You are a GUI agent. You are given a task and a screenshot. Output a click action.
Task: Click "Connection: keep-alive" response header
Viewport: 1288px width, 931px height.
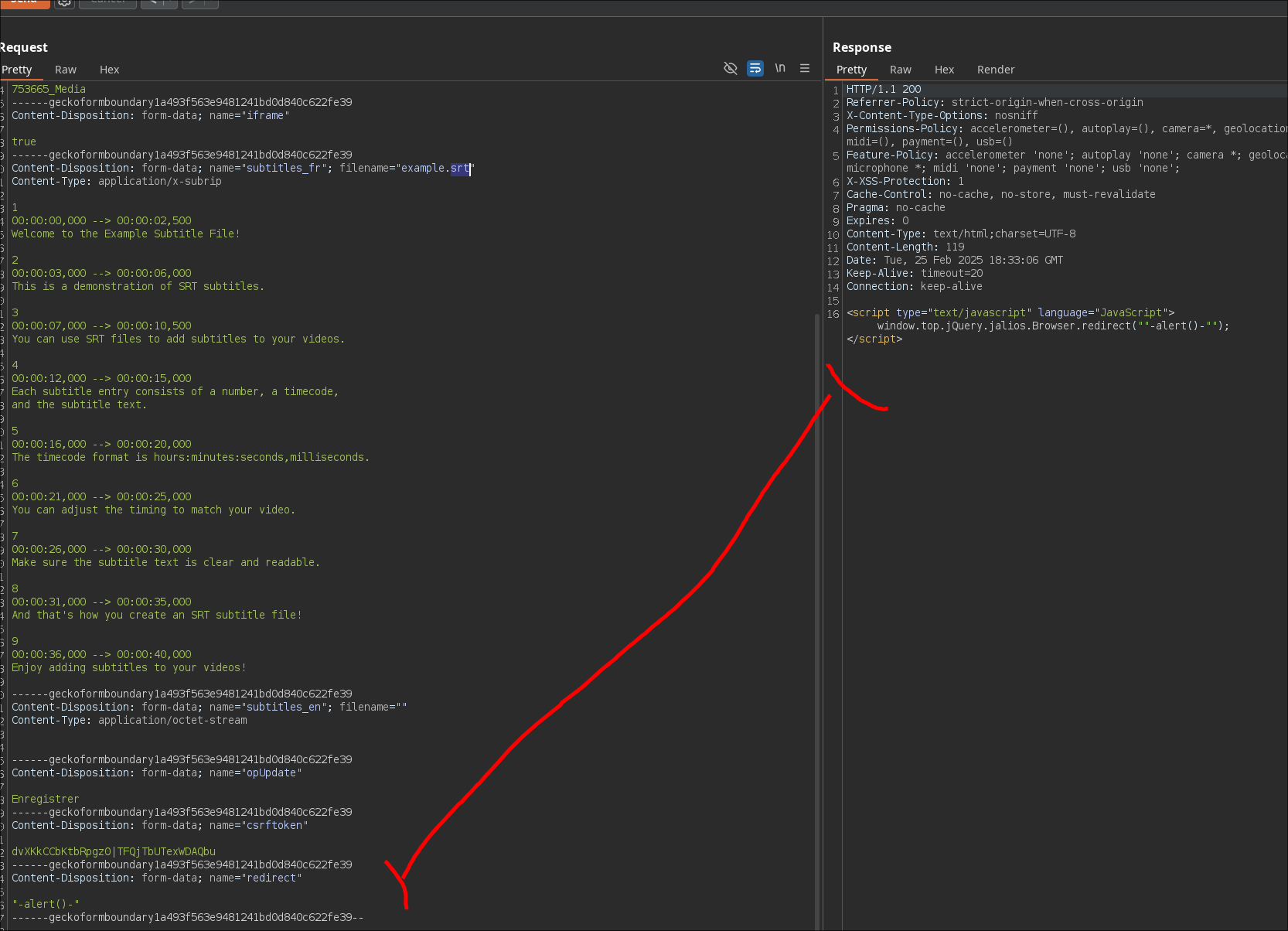point(915,286)
